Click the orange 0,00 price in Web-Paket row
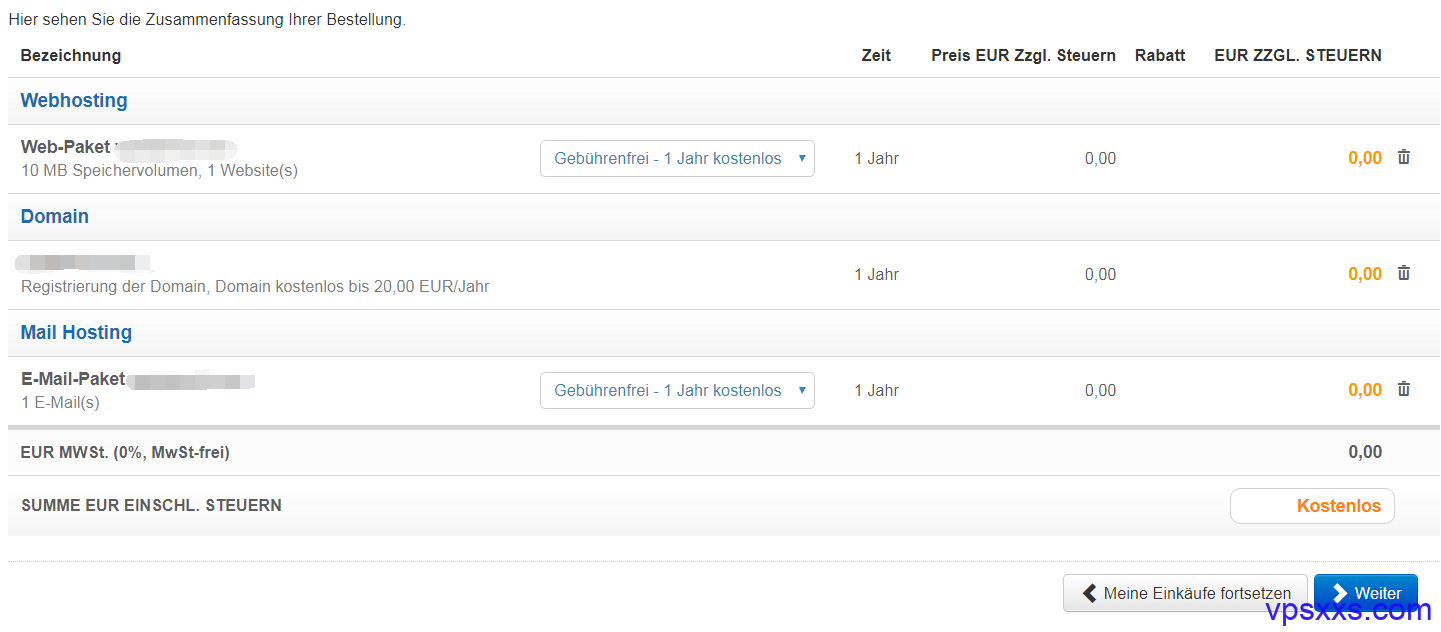 click(x=1365, y=158)
